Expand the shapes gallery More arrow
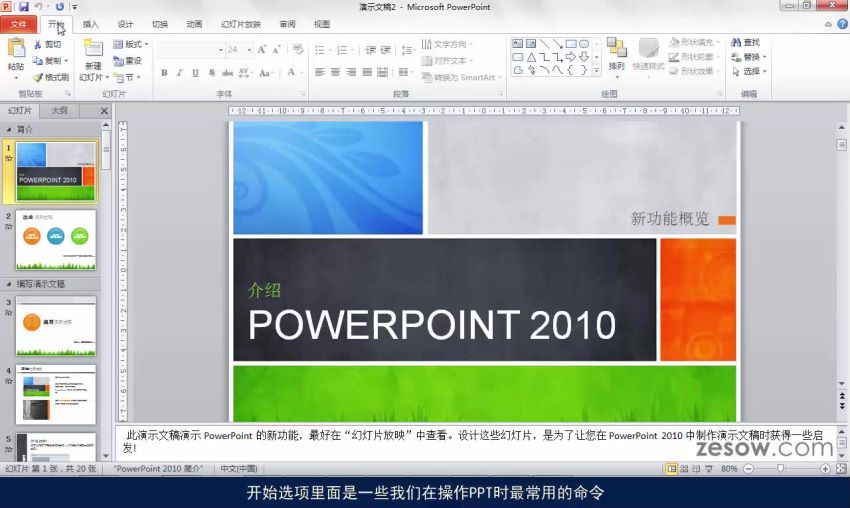The width and height of the screenshot is (850, 508). [597, 70]
